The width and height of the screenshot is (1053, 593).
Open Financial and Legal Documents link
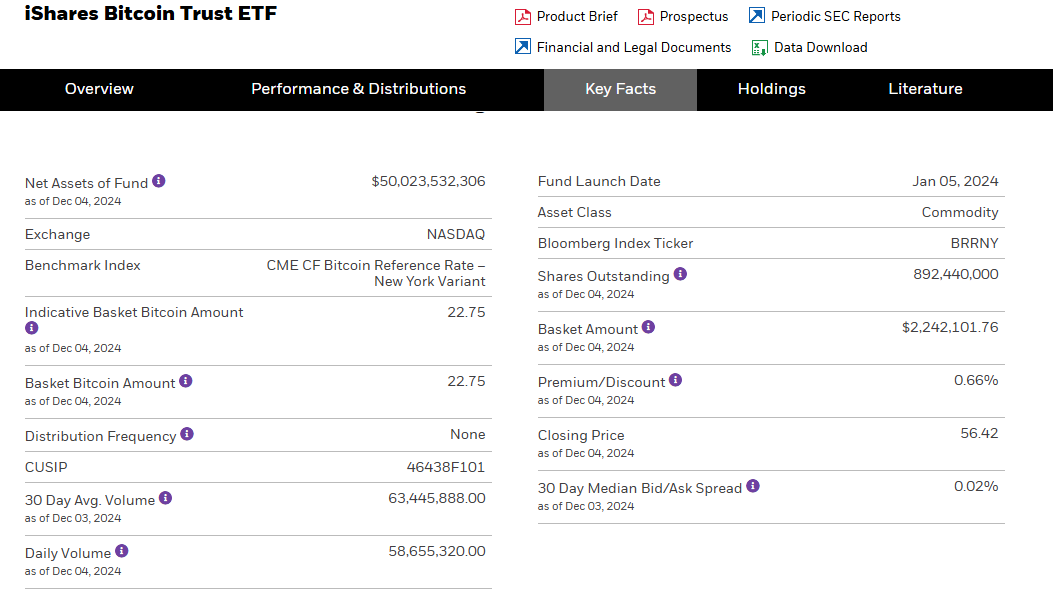pyautogui.click(x=634, y=48)
